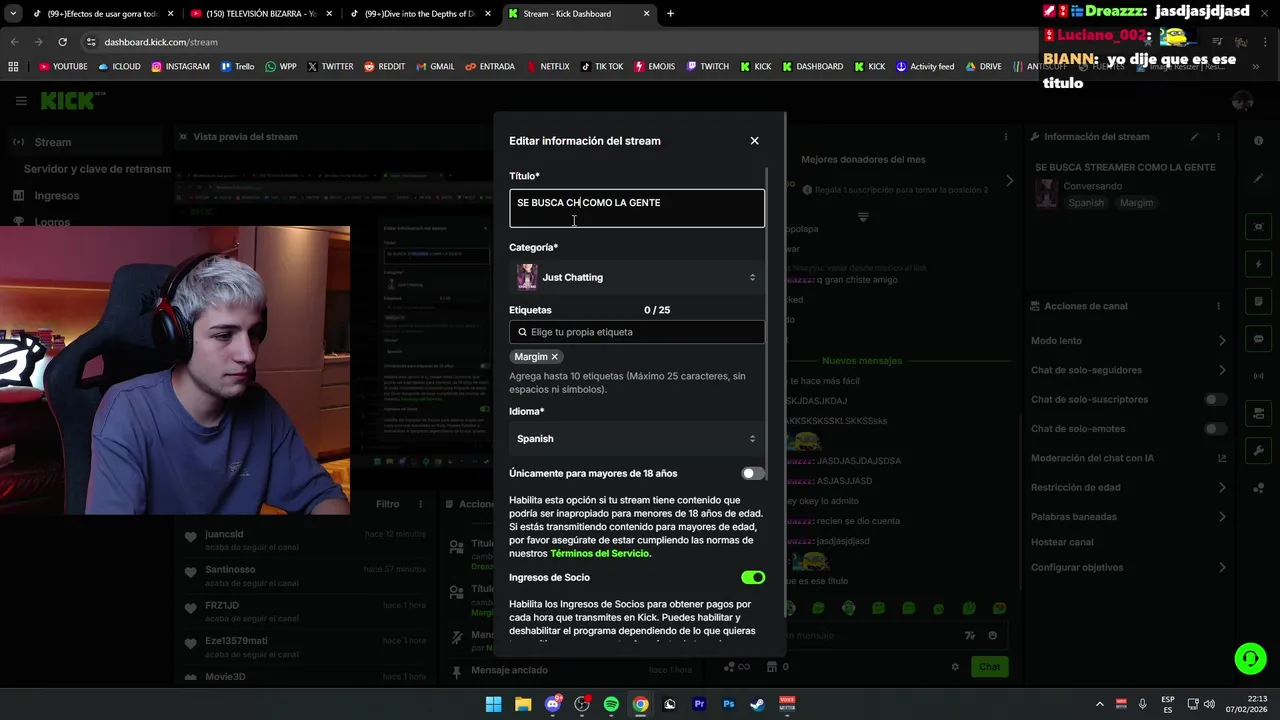This screenshot has height=720, width=1280.
Task: Click into the Título text field
Action: click(x=637, y=208)
